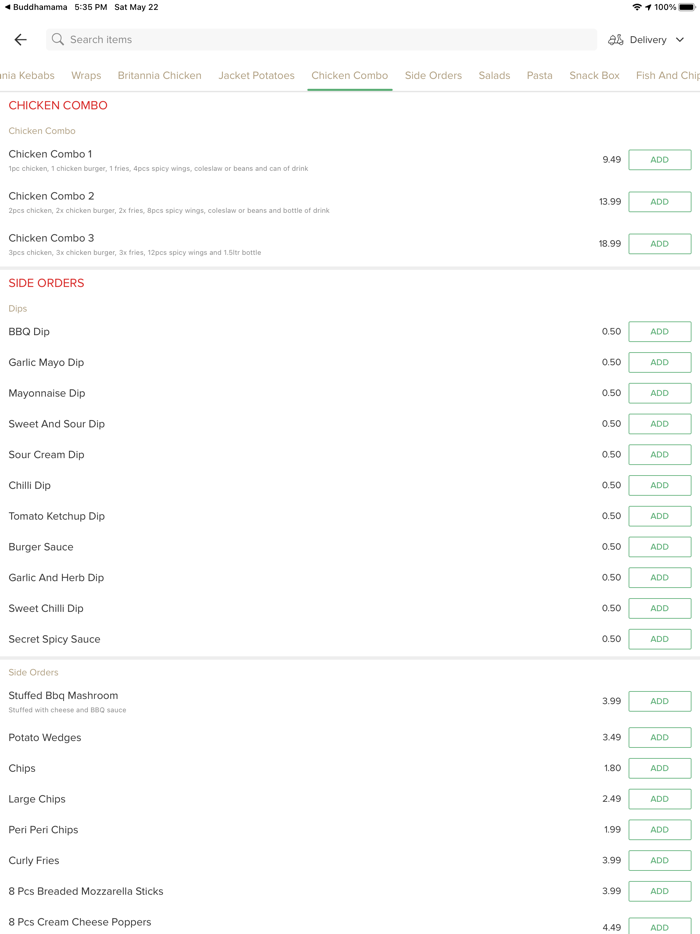This screenshot has width=700, height=934.
Task: Open the Jacket Potatoes tab
Action: (x=256, y=76)
